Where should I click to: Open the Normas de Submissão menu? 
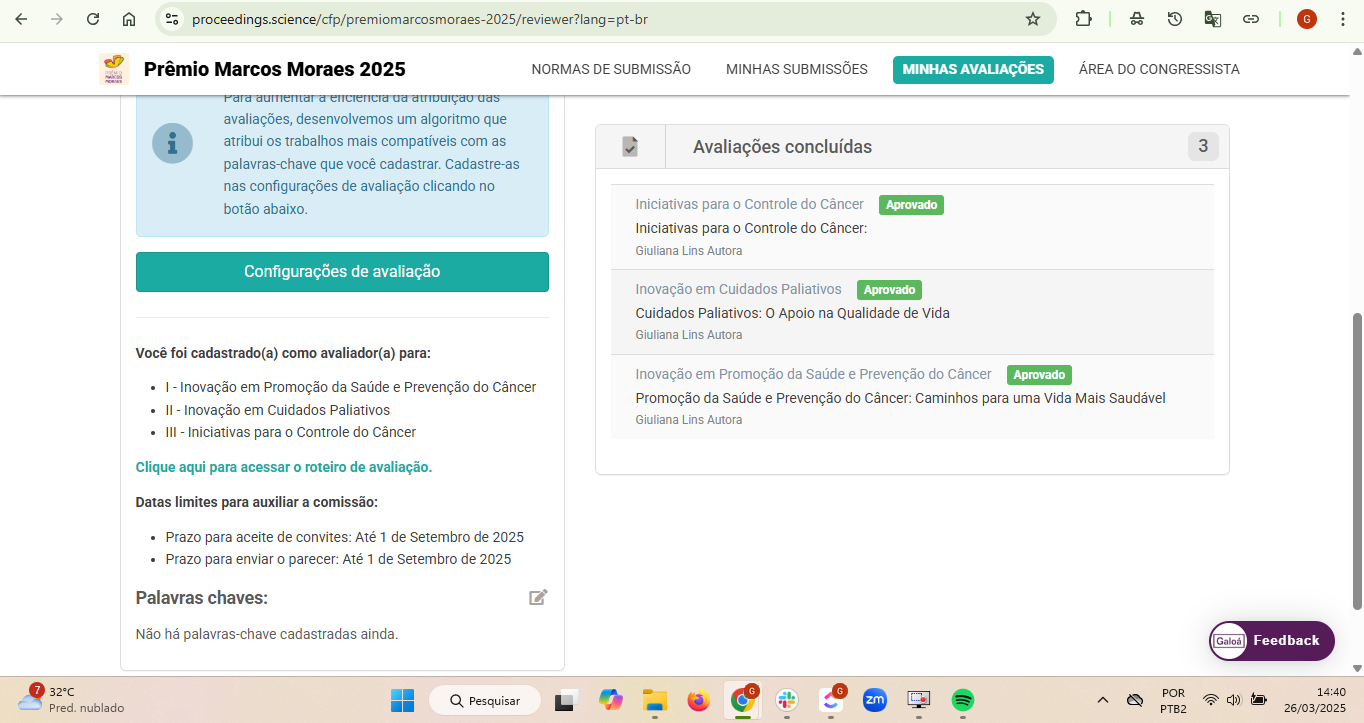[x=611, y=69]
